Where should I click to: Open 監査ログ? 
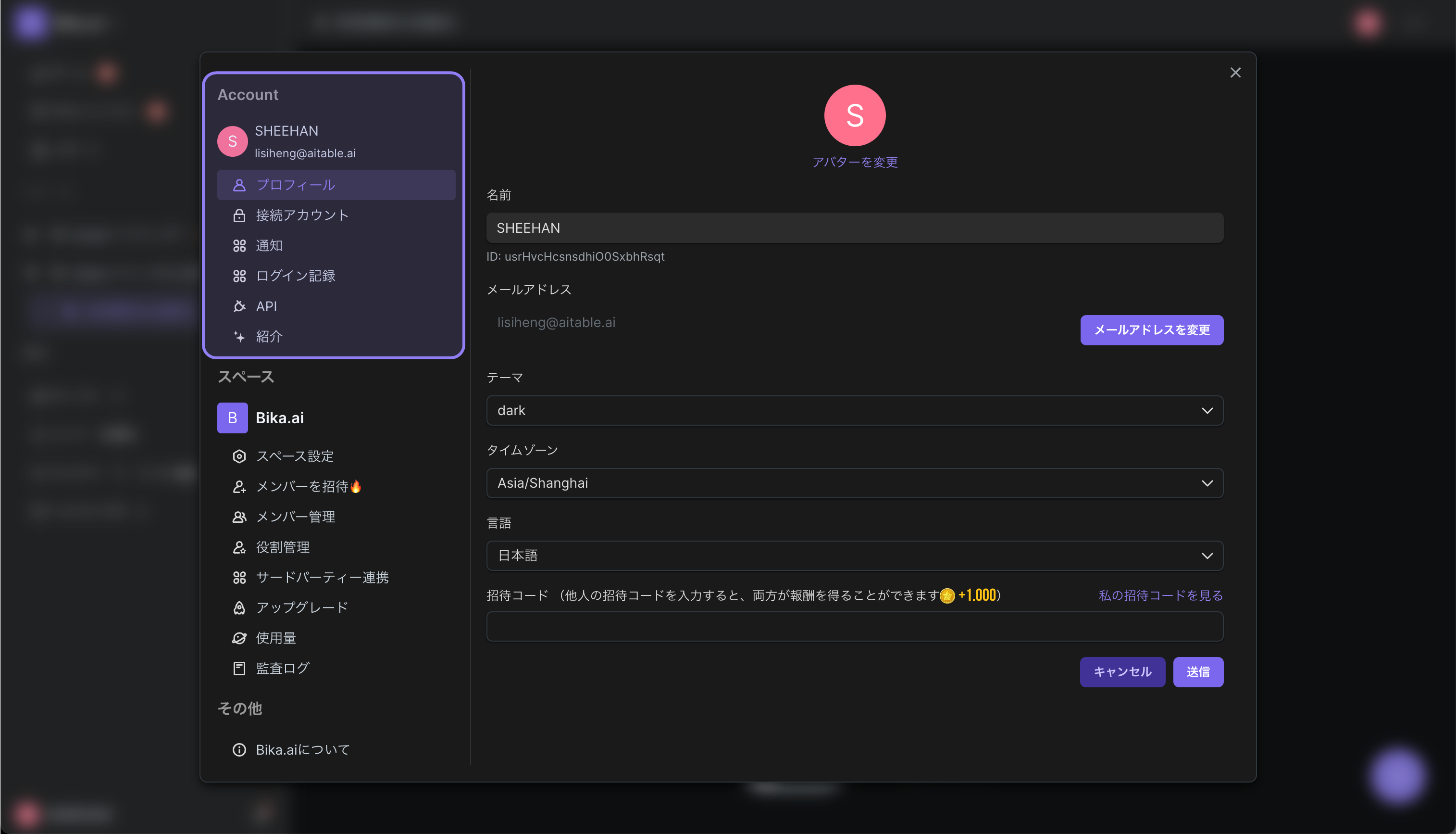pyautogui.click(x=336, y=669)
